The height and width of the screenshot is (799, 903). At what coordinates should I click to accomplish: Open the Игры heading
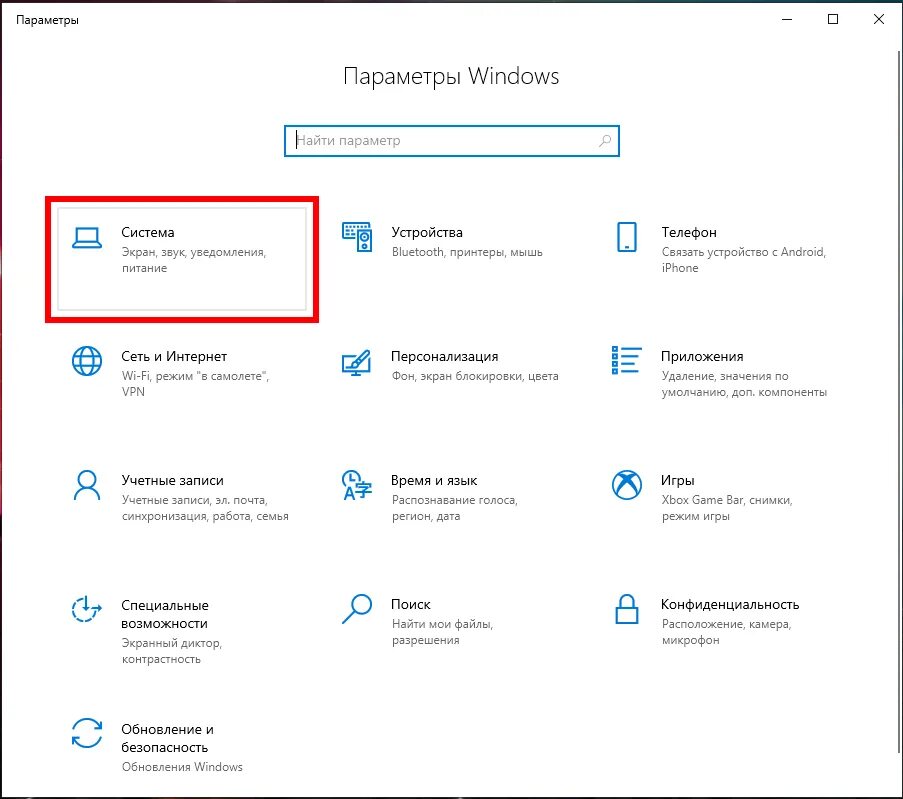pos(678,480)
